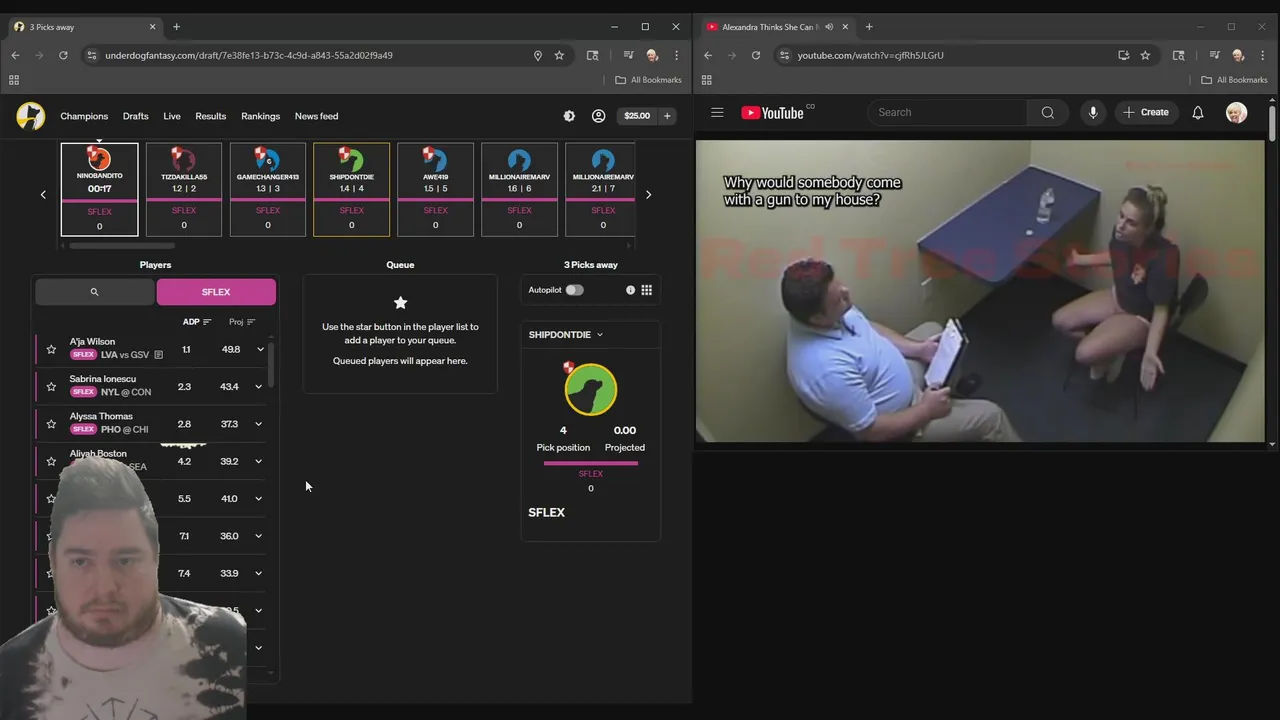This screenshot has height=720, width=1280.
Task: Open the Champions nav item
Action: pyautogui.click(x=84, y=116)
